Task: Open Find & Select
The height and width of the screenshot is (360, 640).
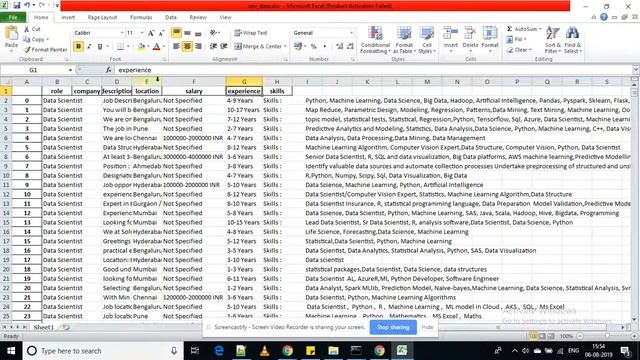Action: [x=573, y=40]
